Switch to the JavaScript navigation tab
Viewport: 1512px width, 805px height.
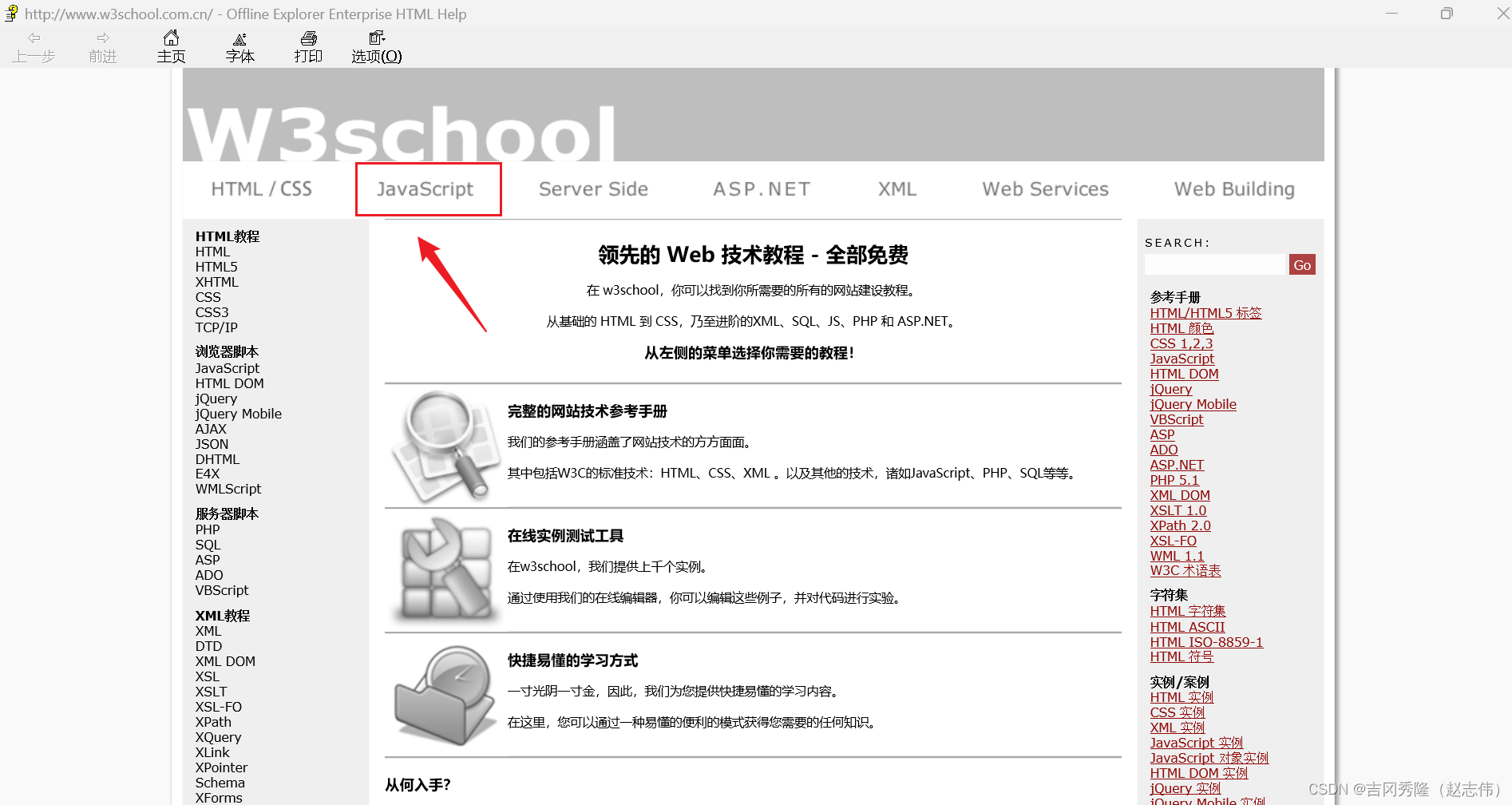425,189
